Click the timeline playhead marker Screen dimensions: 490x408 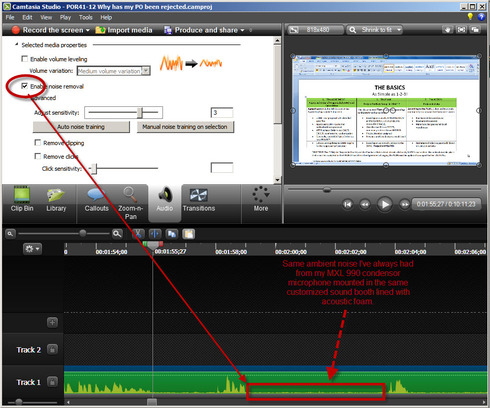pyautogui.click(x=153, y=246)
